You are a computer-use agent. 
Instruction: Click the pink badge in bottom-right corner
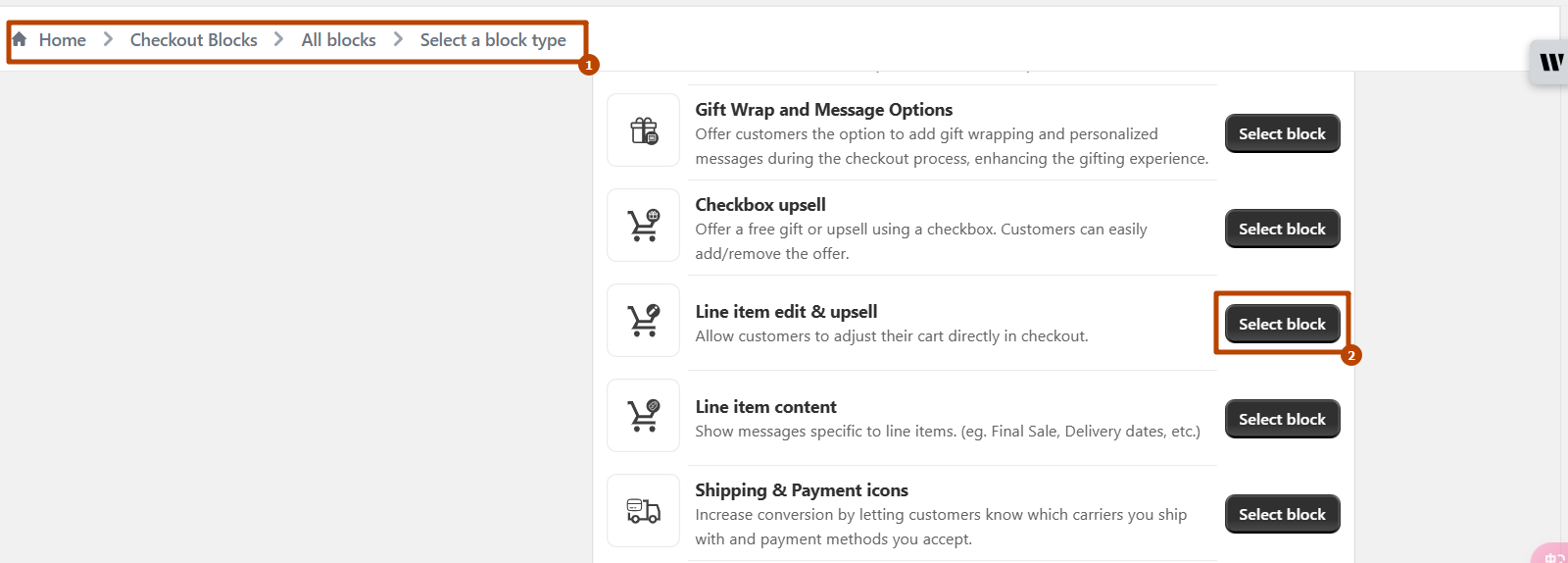pos(1552,554)
